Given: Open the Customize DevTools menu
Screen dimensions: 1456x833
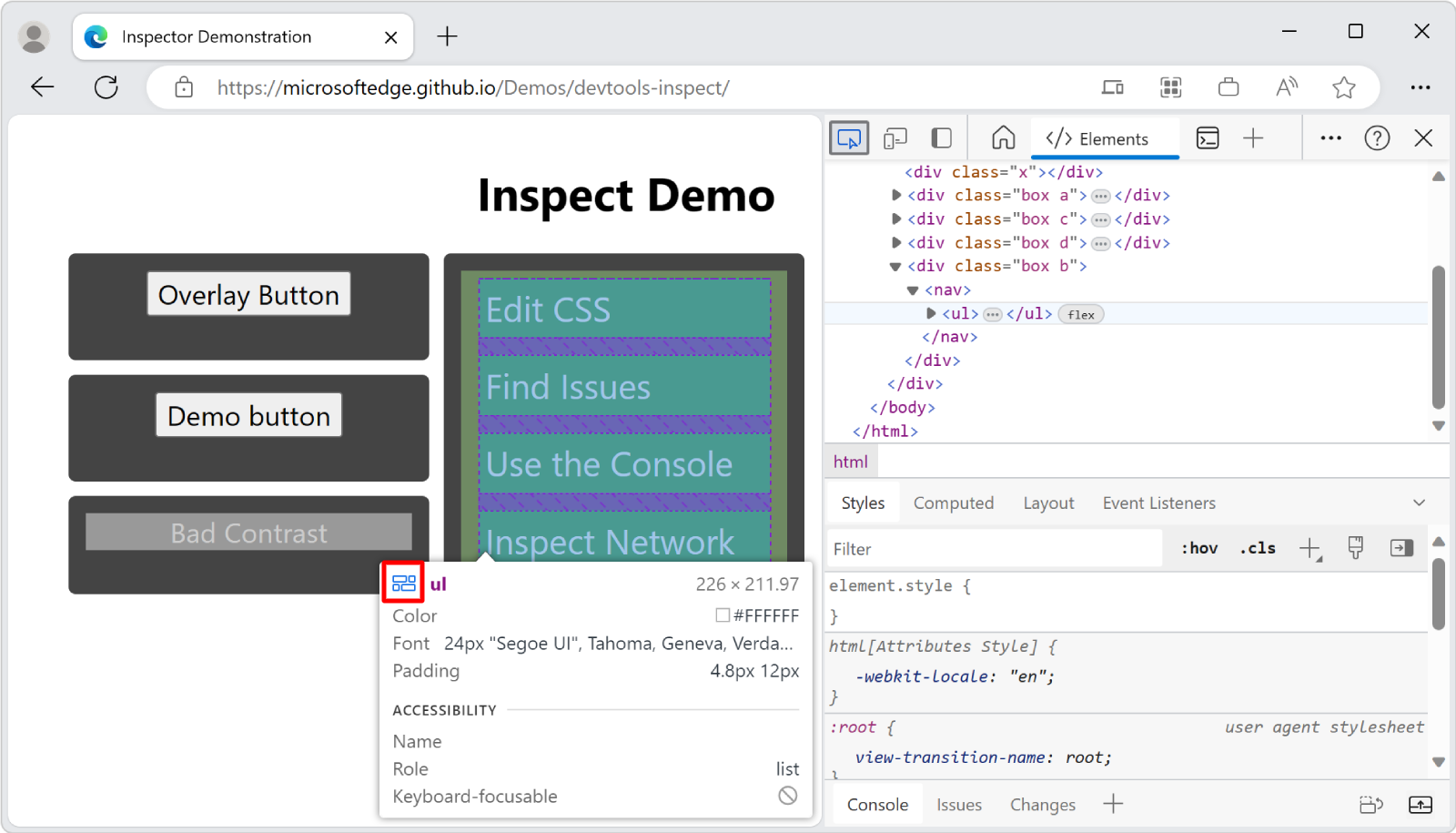Looking at the screenshot, I should (1330, 137).
